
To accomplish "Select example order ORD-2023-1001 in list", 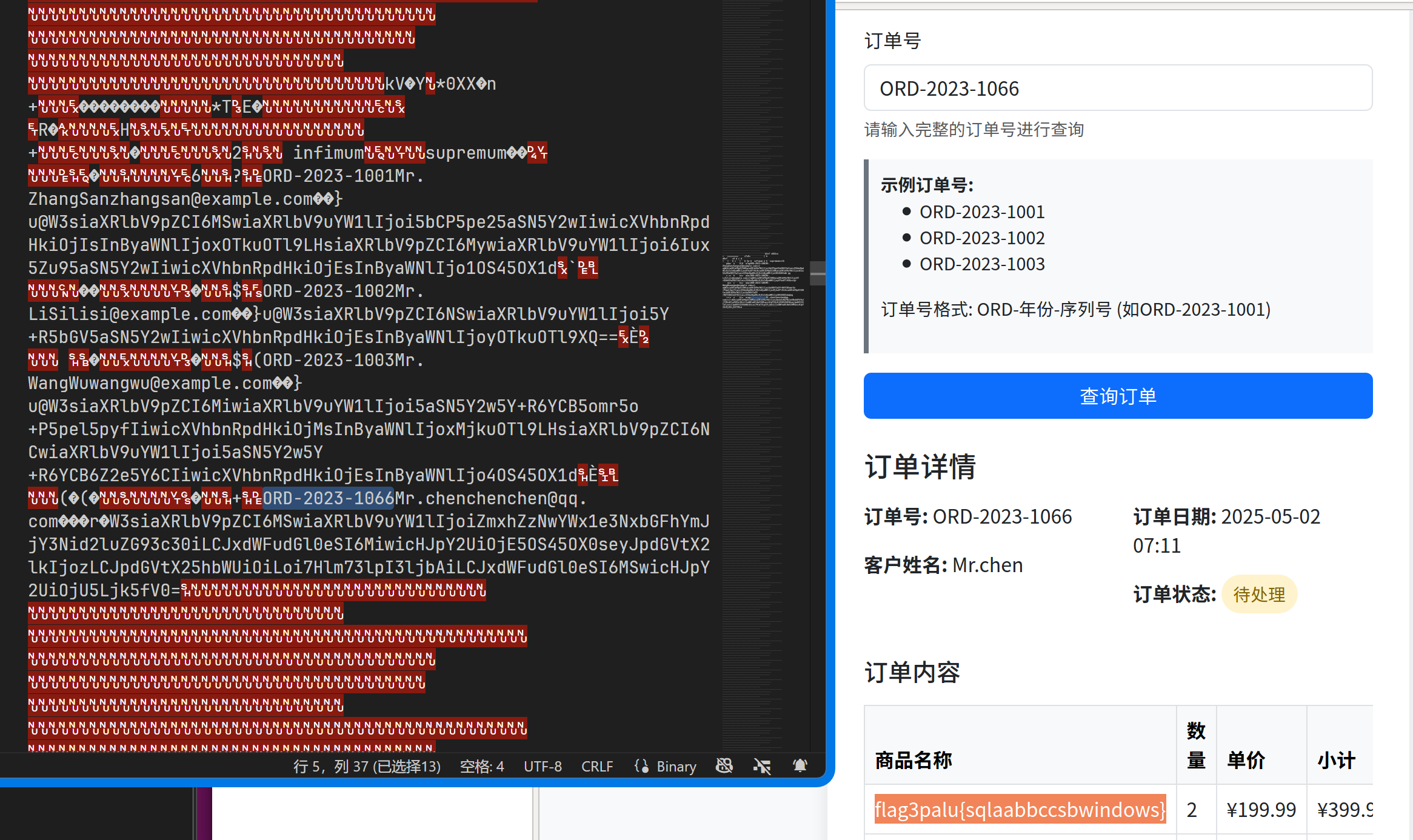I will pyautogui.click(x=982, y=212).
